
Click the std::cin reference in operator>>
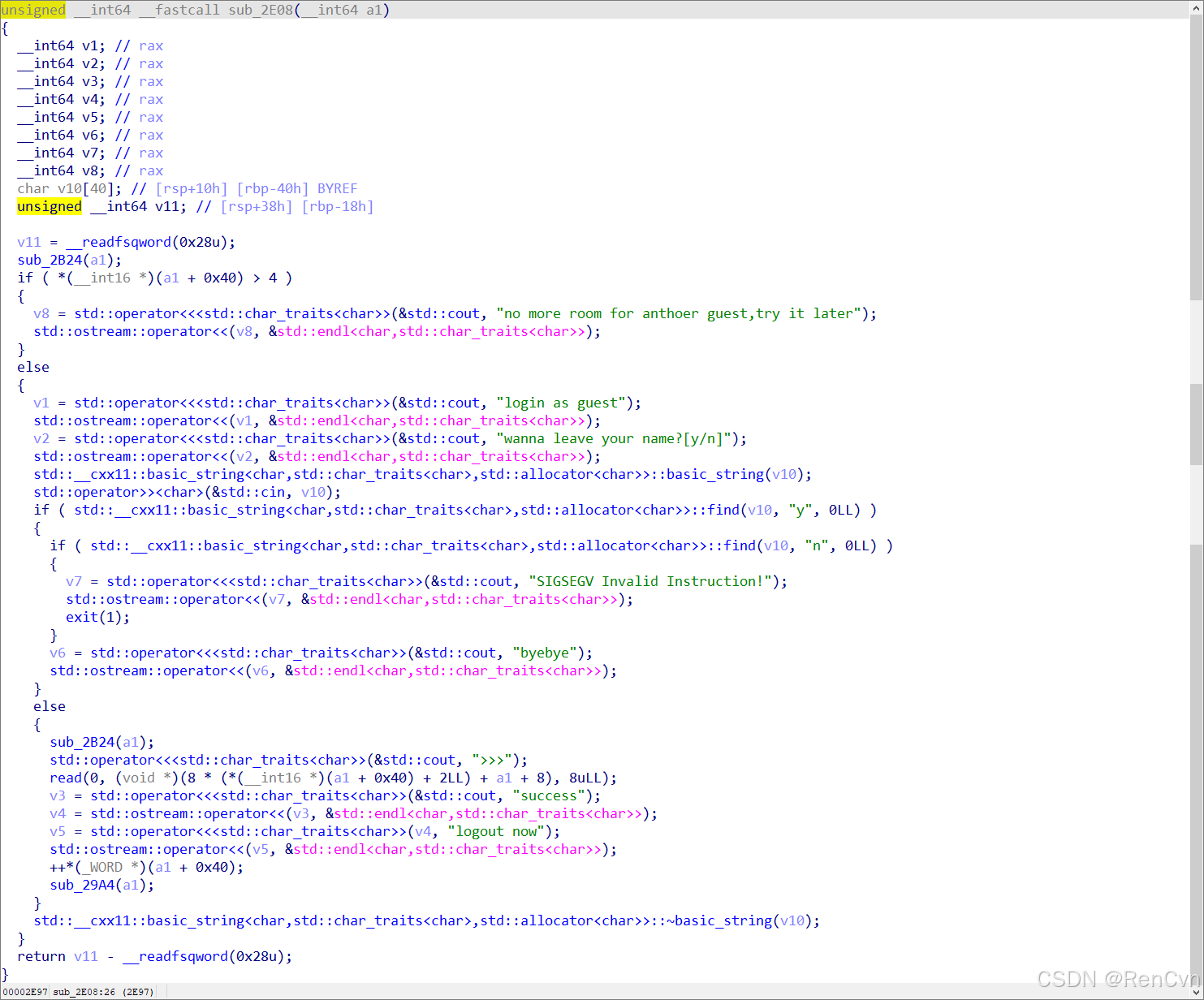coord(248,492)
